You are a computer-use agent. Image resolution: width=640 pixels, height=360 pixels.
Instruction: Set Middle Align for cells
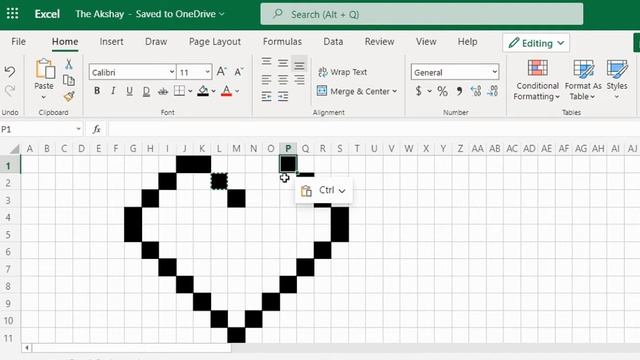point(283,63)
